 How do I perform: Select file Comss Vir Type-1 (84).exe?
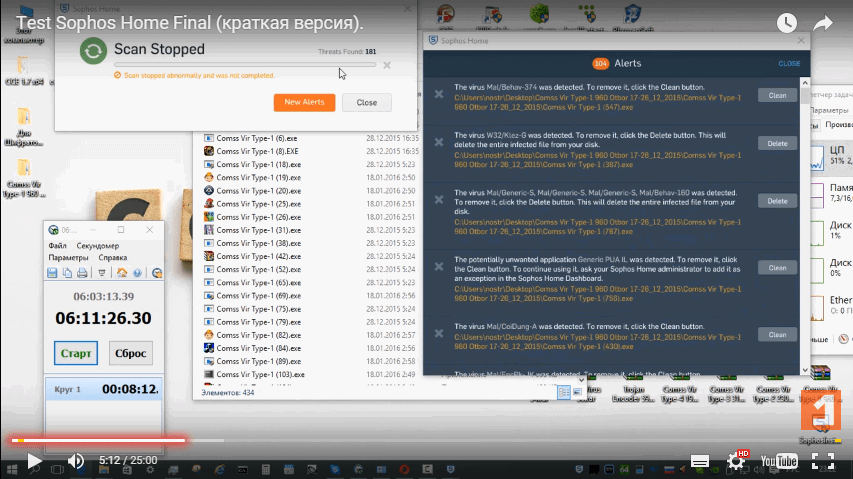click(x=258, y=348)
